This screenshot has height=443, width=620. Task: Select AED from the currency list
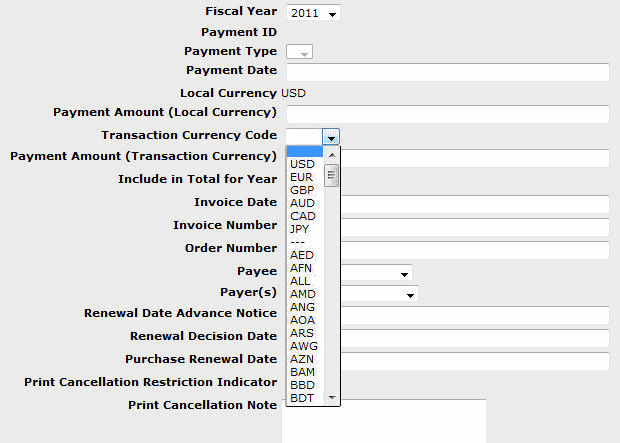tap(301, 255)
